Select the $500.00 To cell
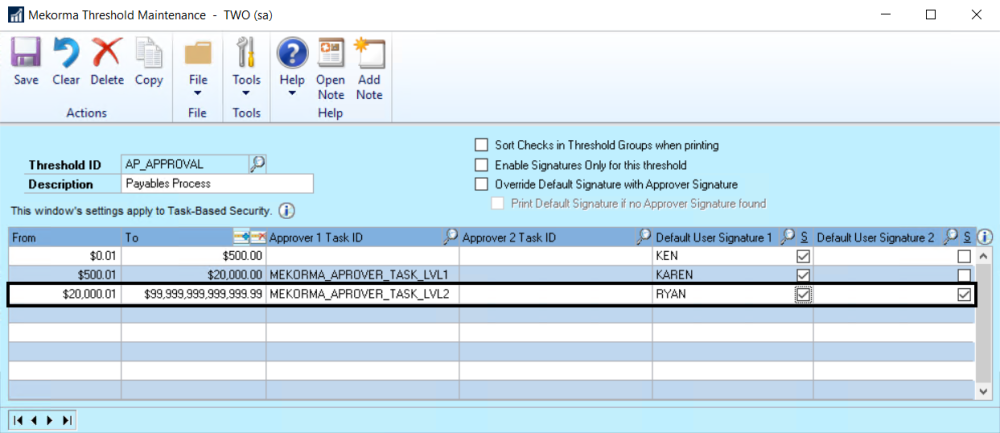The width and height of the screenshot is (1000, 433). [194, 256]
